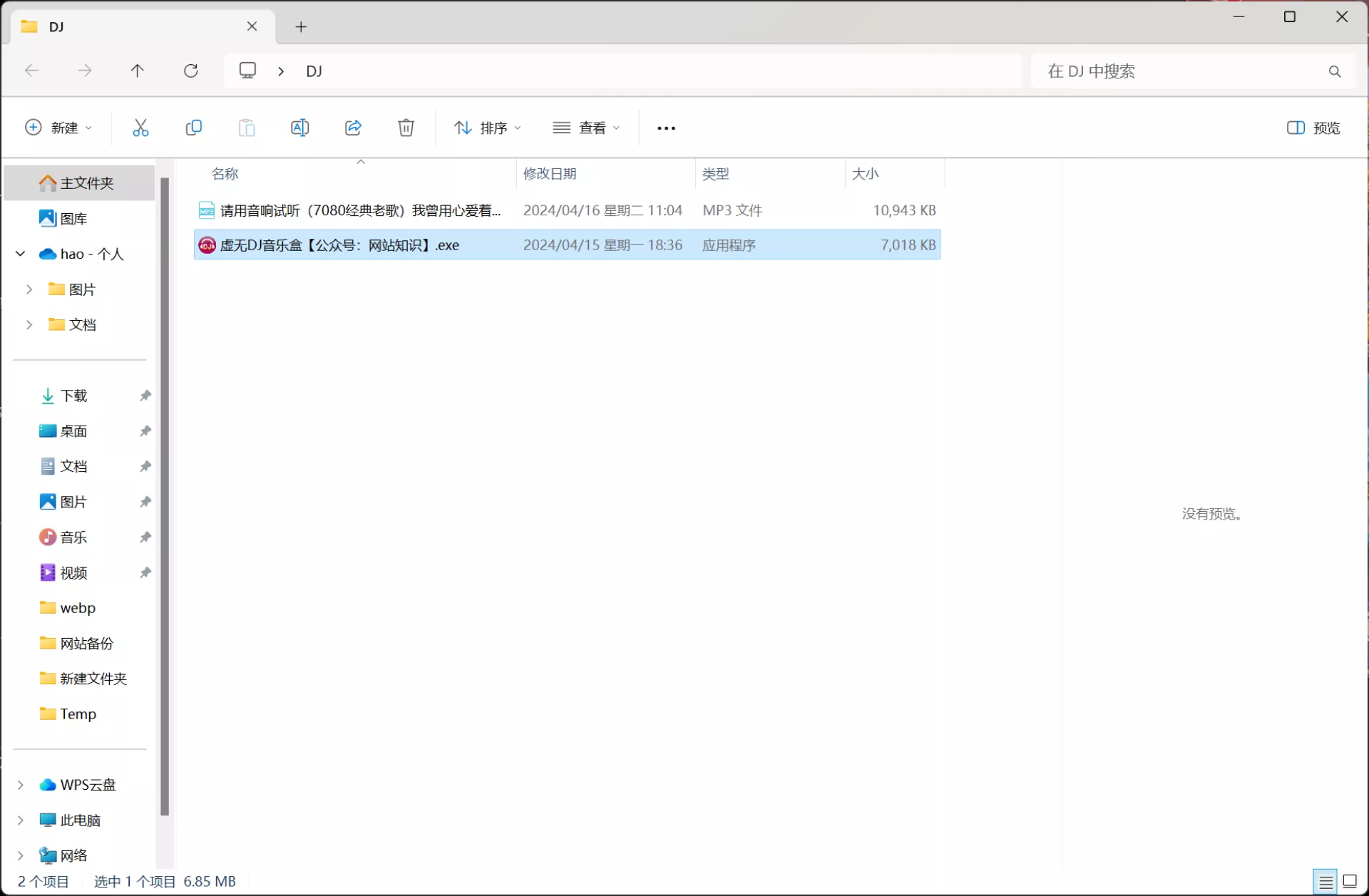Viewport: 1369px width, 896px height.
Task: Click the Copy icon in toolbar
Action: pos(193,128)
